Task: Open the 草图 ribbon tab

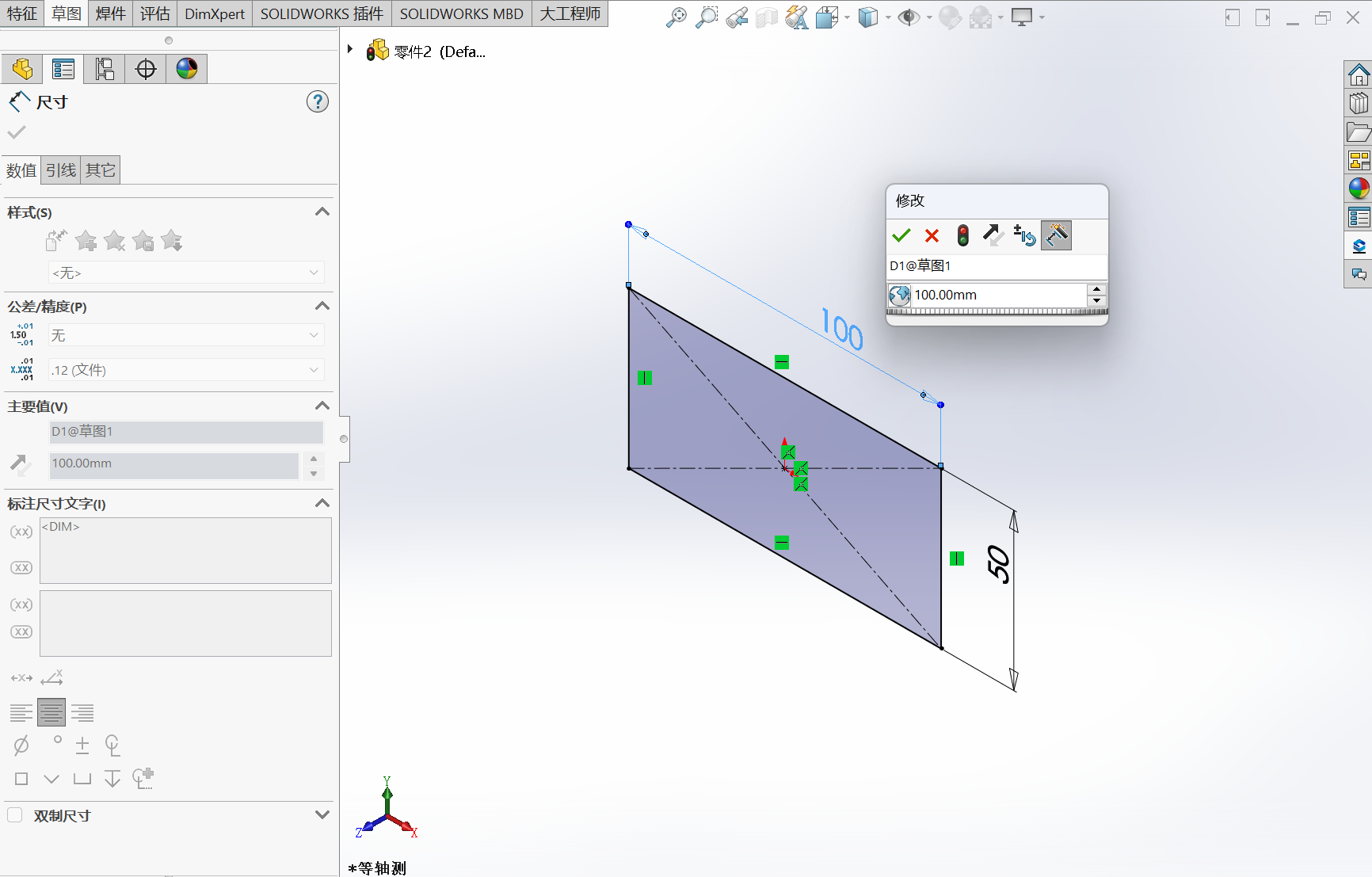Action: tap(67, 13)
